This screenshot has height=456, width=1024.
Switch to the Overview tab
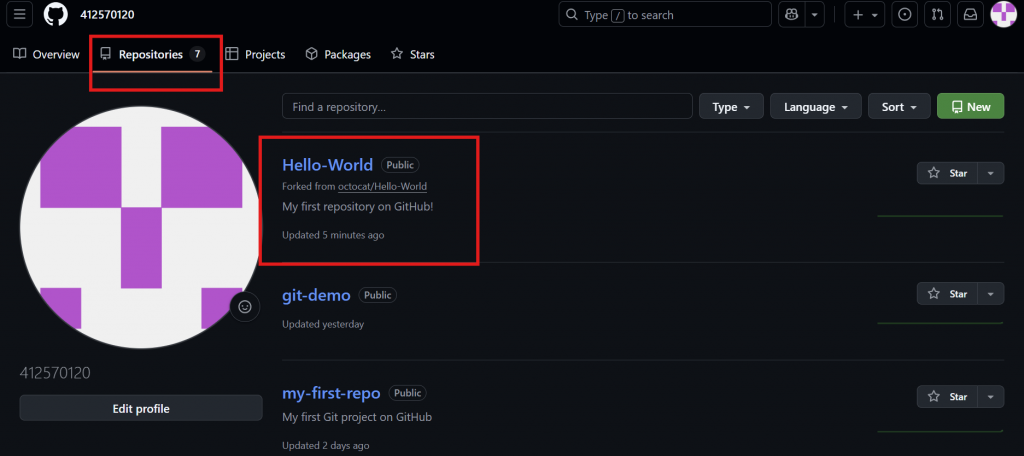[46, 55]
